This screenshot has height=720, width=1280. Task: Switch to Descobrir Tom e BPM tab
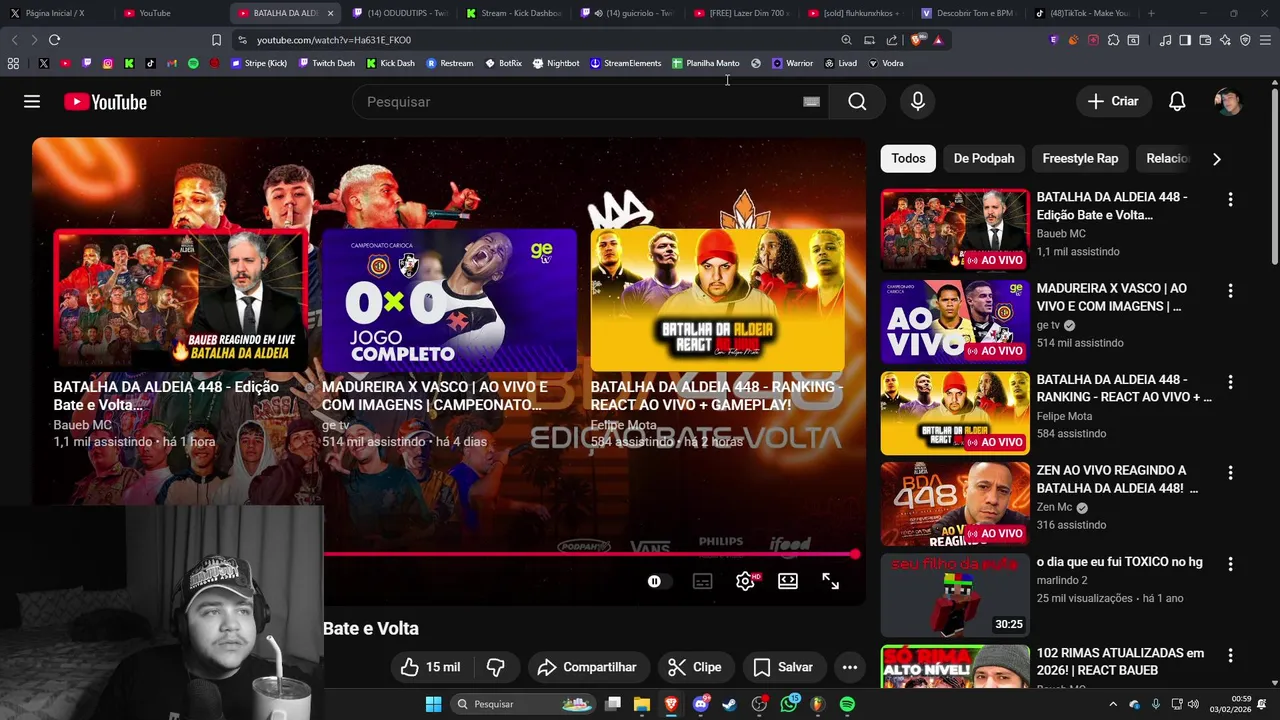[968, 13]
